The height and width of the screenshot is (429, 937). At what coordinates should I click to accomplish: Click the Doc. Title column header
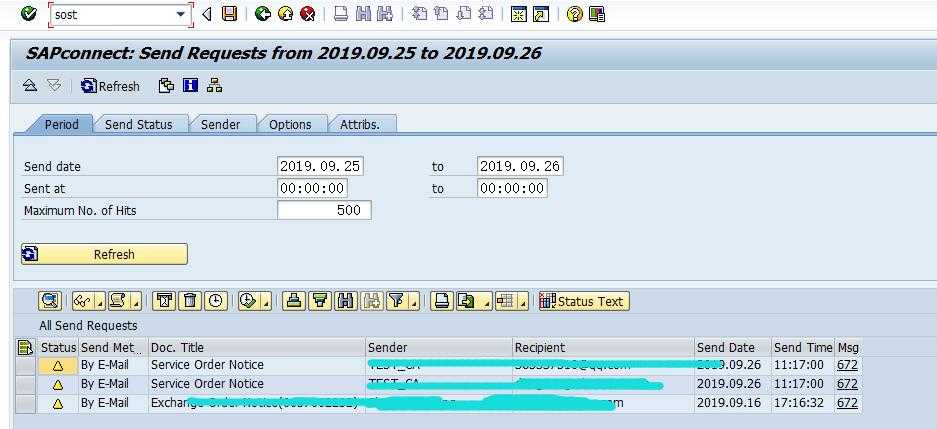pos(257,347)
